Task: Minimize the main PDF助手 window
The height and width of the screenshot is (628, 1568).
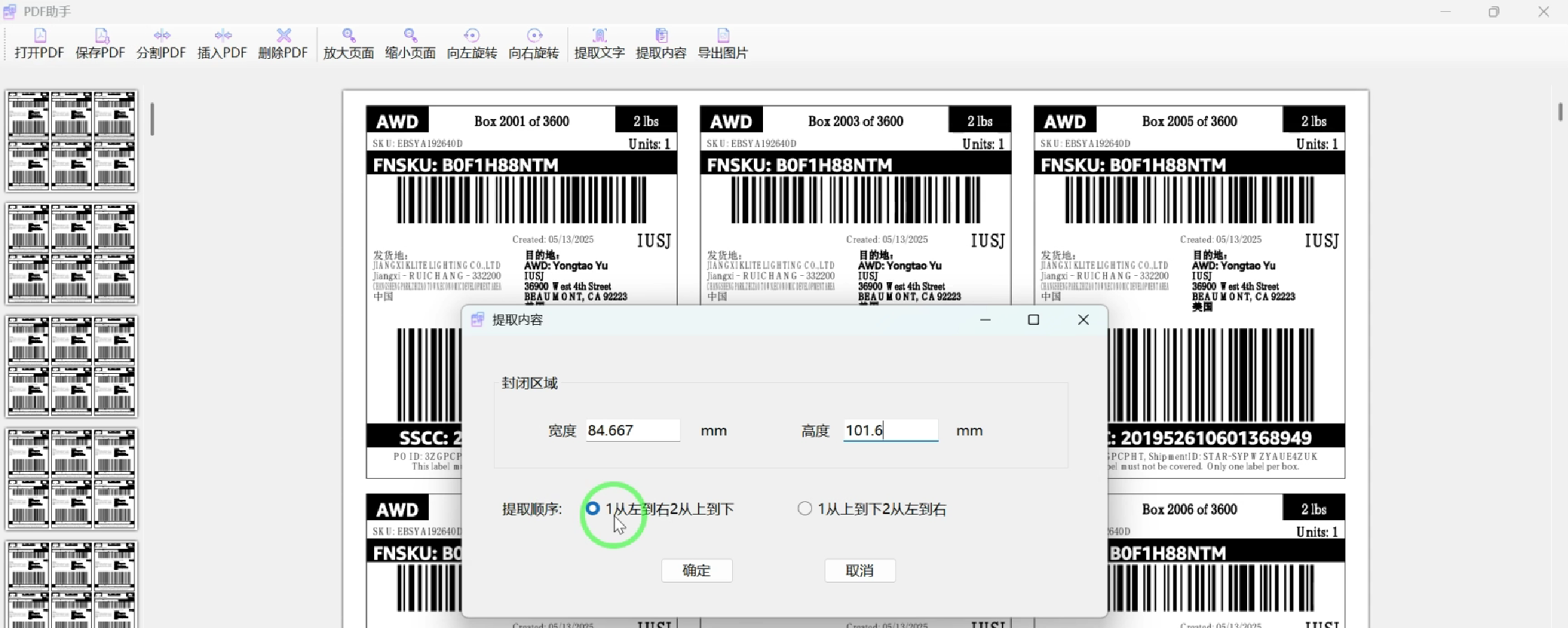Action: click(x=1445, y=11)
